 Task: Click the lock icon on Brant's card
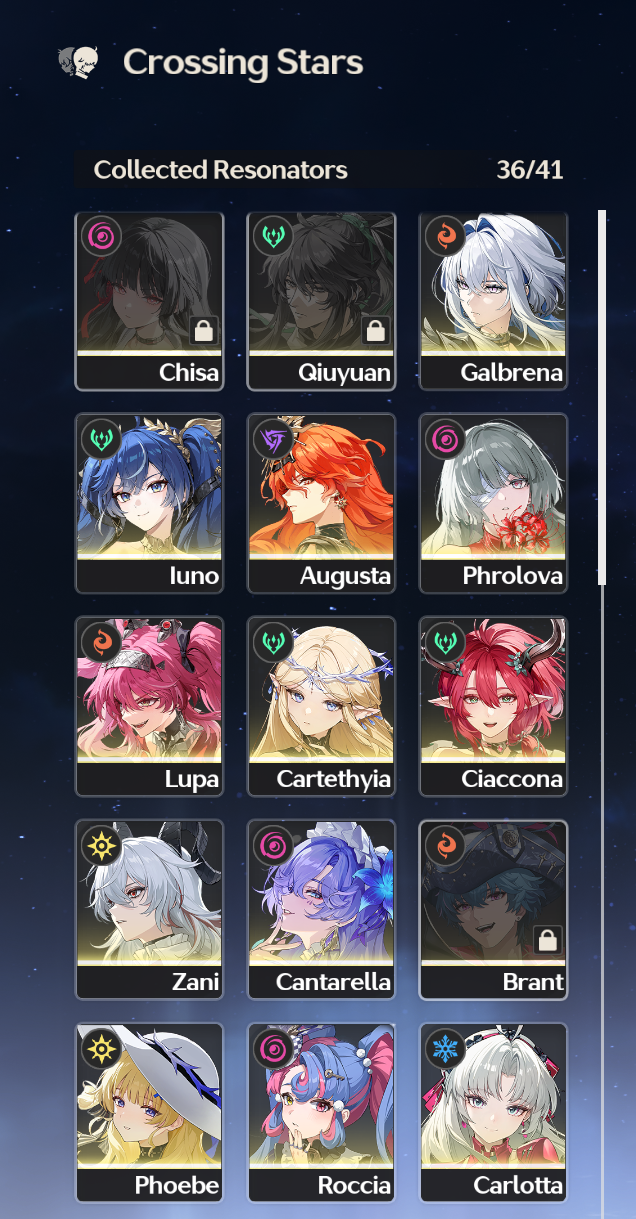[x=548, y=939]
